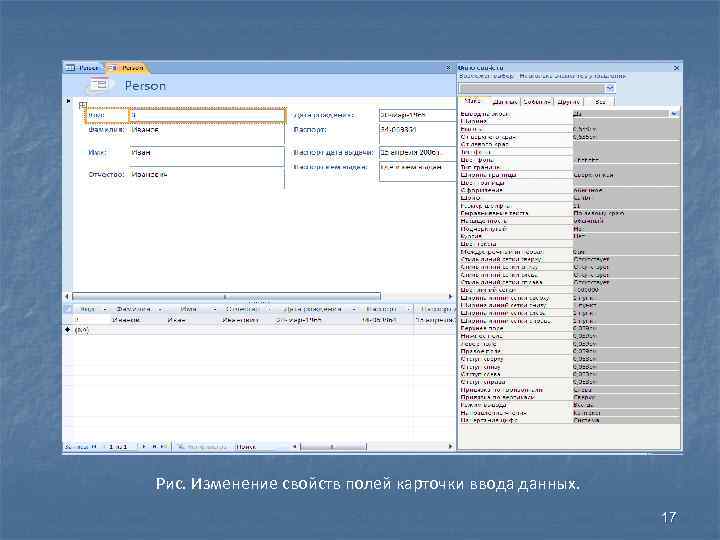Switch to the События properties tab

537,102
